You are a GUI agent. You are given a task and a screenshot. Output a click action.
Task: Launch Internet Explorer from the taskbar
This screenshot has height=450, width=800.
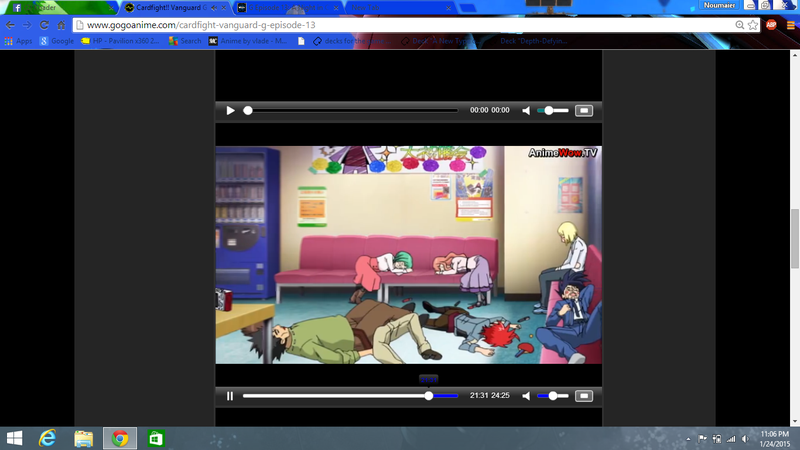tap(47, 438)
